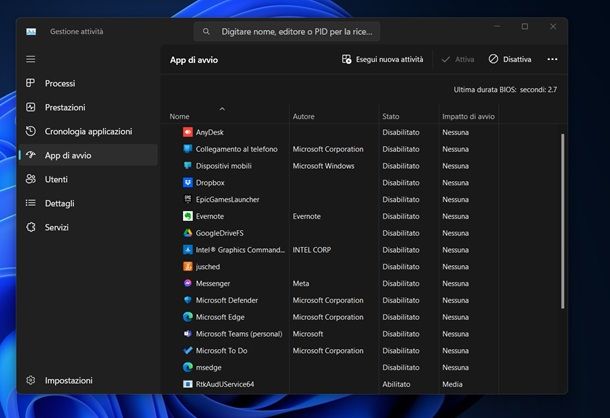
Task: Select the msedge row icon
Action: [x=188, y=367]
